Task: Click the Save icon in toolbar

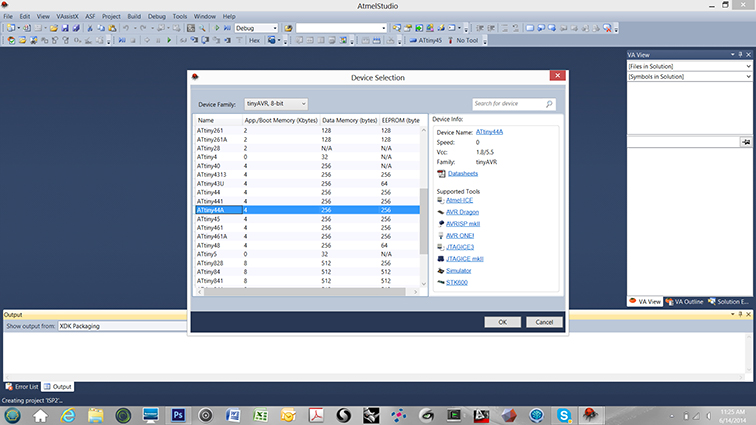Action: (x=65, y=28)
